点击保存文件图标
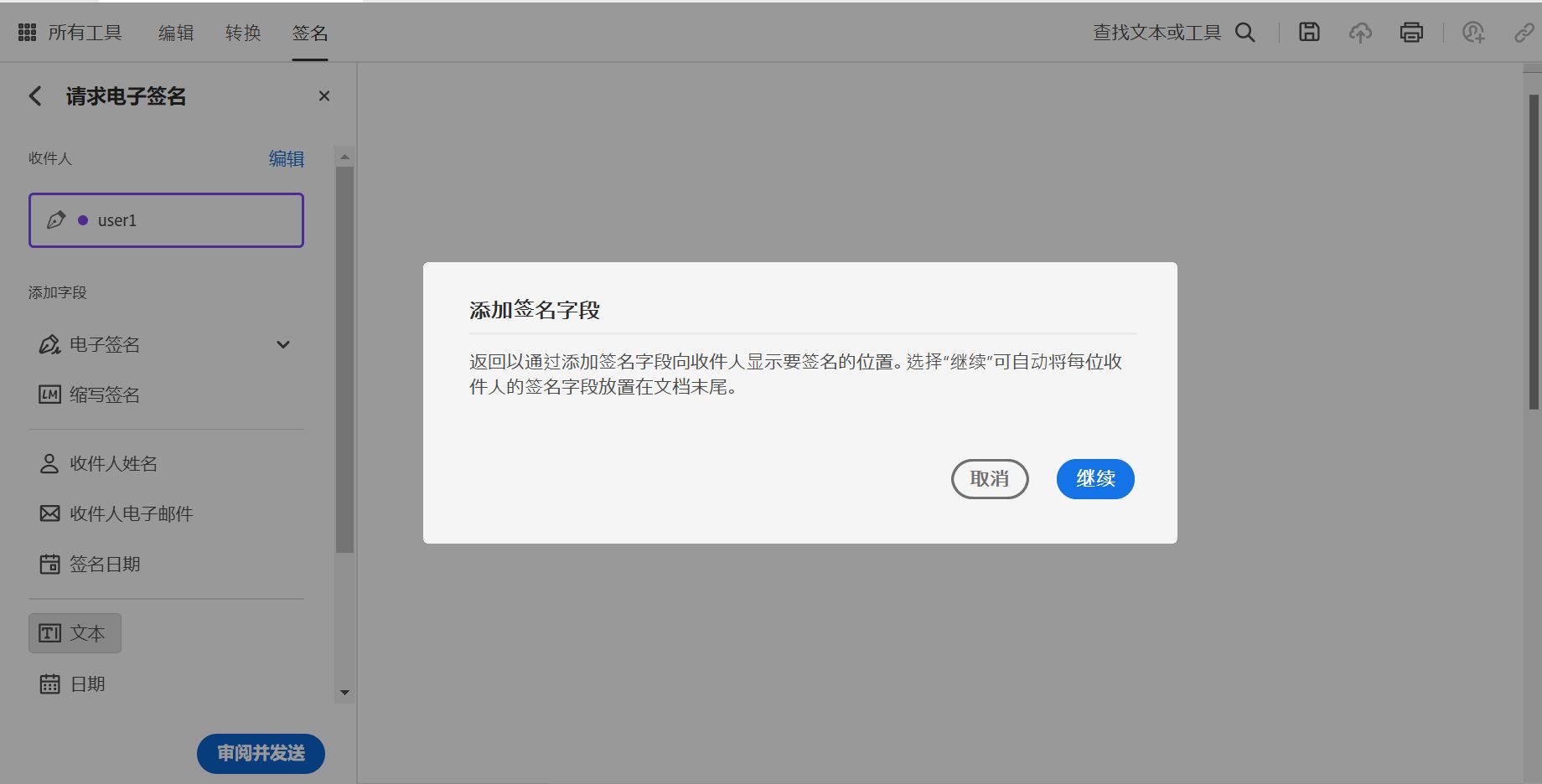 [x=1308, y=32]
